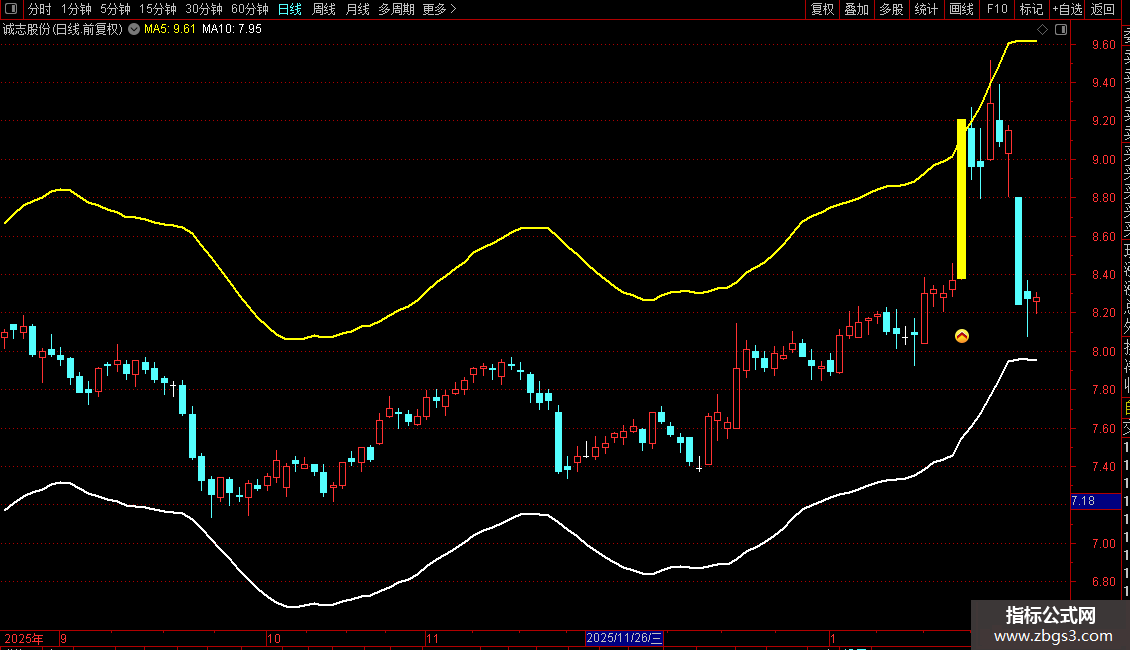Click the 9.60 price axis label

[x=1103, y=45]
